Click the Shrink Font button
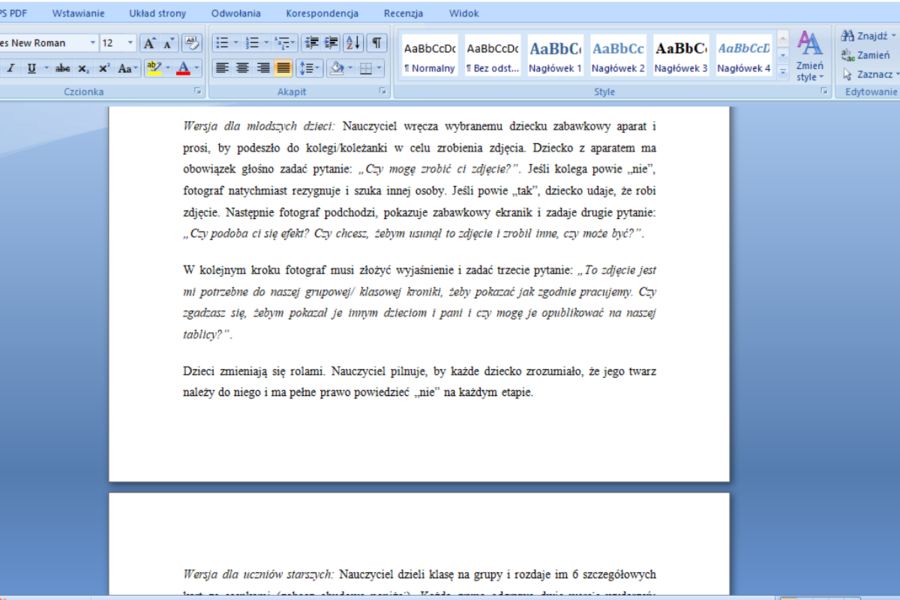This screenshot has width=900, height=600. 169,43
